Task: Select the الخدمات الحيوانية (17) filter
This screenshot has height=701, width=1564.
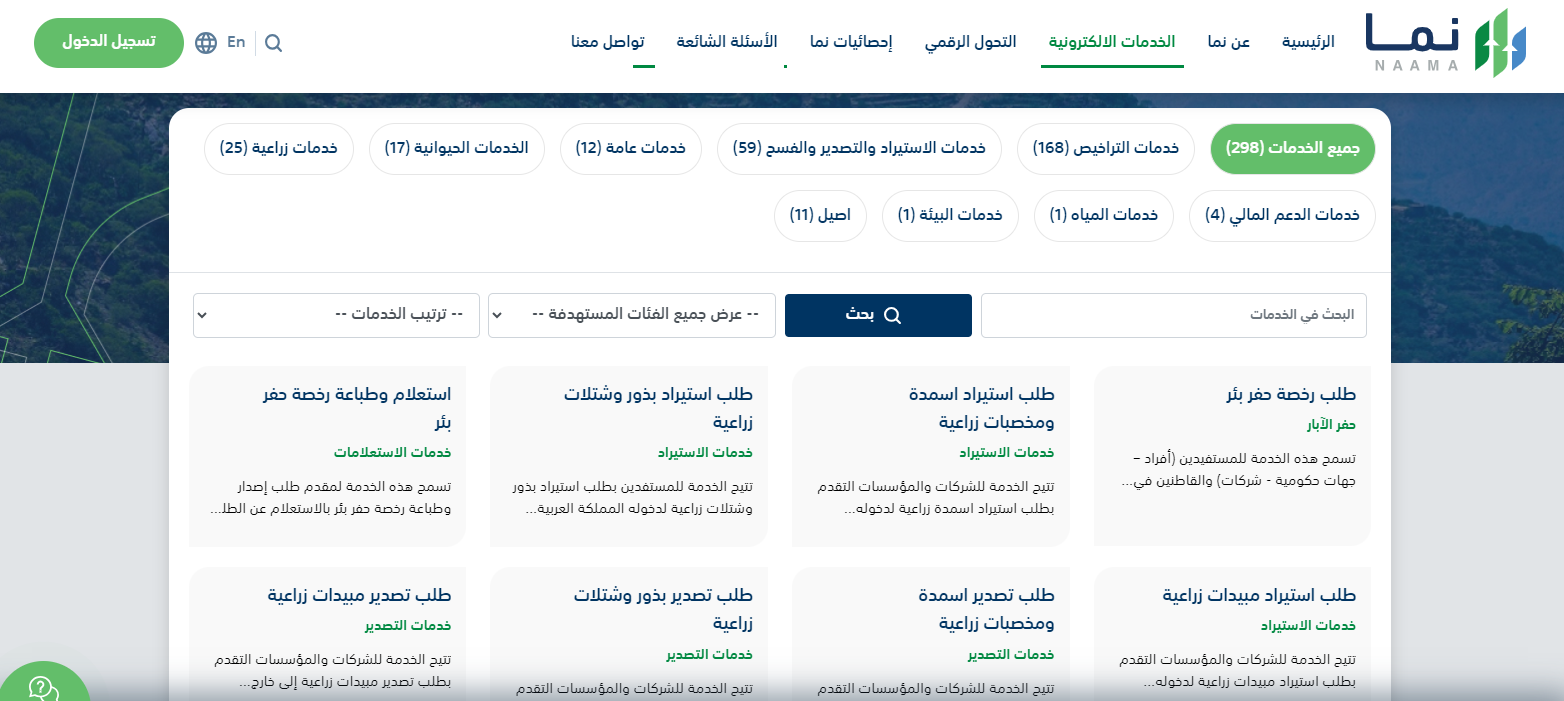Action: [456, 149]
